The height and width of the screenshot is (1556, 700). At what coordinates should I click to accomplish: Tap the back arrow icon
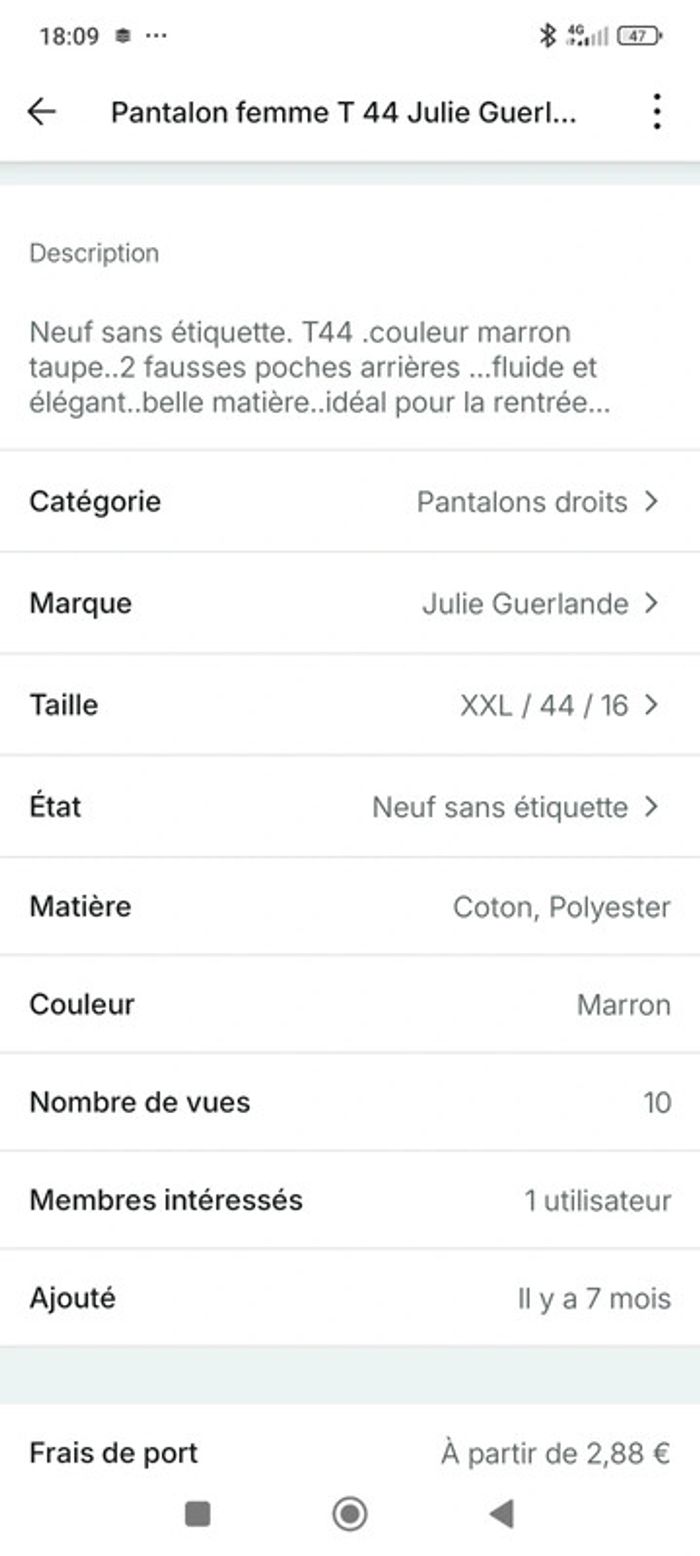pyautogui.click(x=42, y=111)
